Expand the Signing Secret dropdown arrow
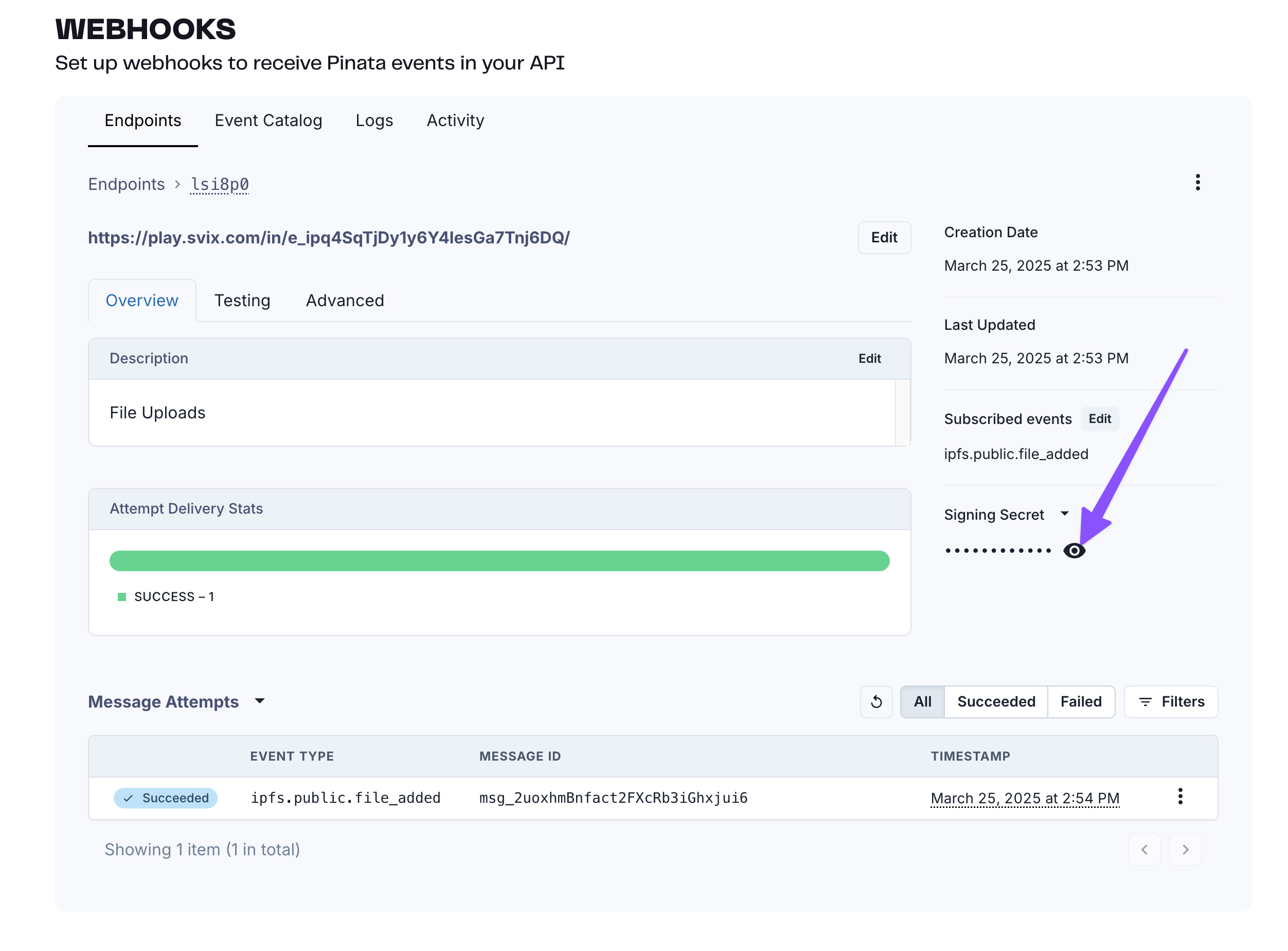 pyautogui.click(x=1064, y=513)
